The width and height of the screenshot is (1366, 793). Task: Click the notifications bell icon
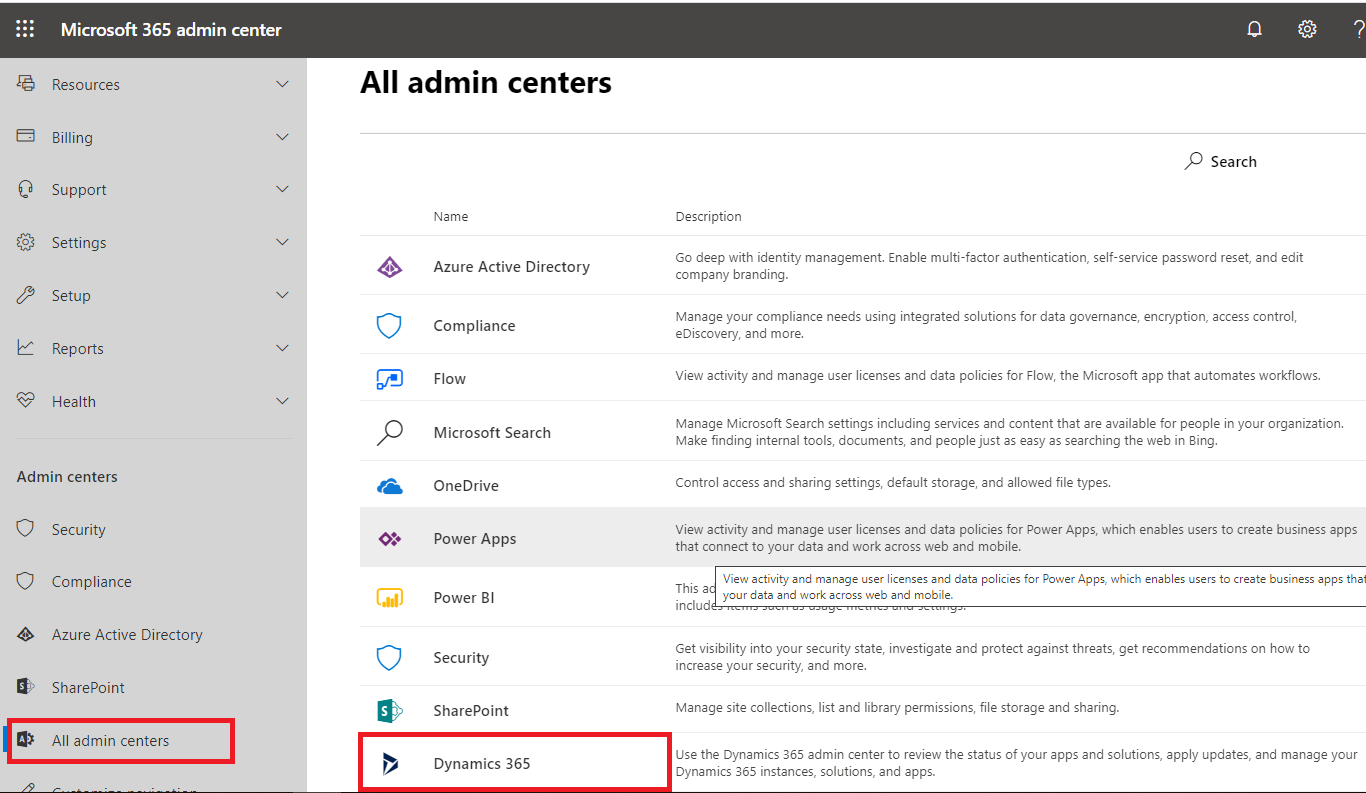[1255, 29]
